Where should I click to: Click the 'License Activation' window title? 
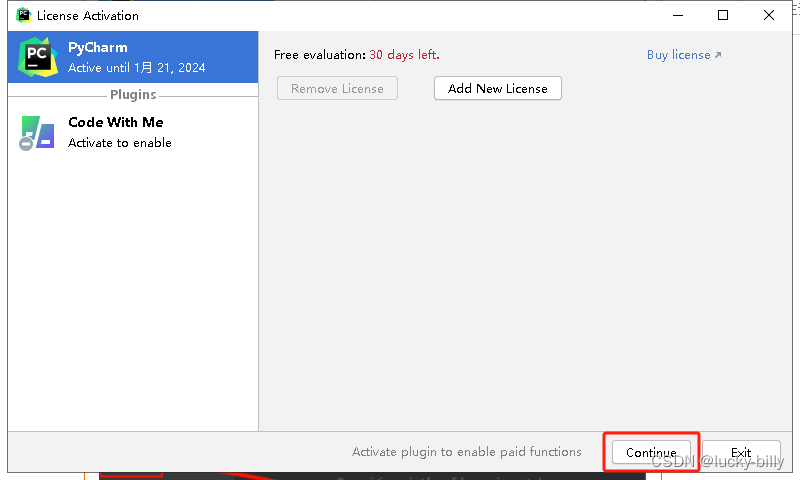(x=88, y=16)
